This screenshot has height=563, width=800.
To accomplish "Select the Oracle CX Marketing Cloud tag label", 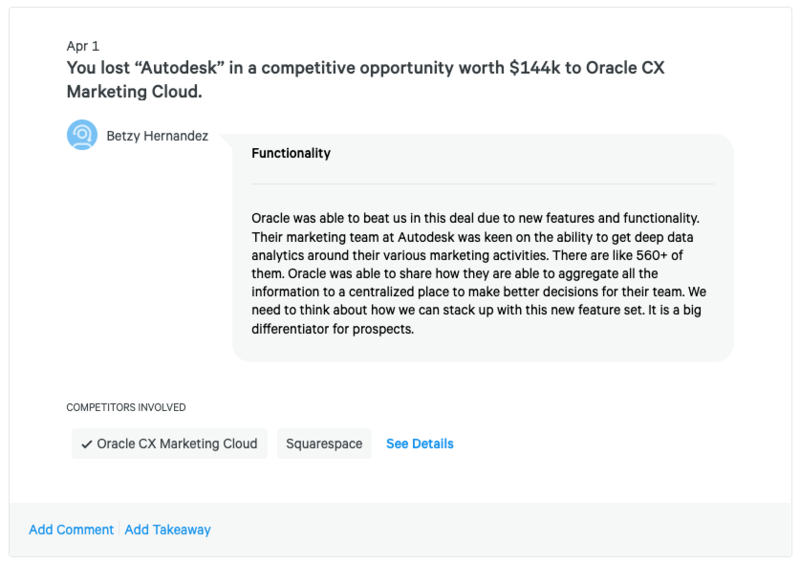I will coord(176,444).
